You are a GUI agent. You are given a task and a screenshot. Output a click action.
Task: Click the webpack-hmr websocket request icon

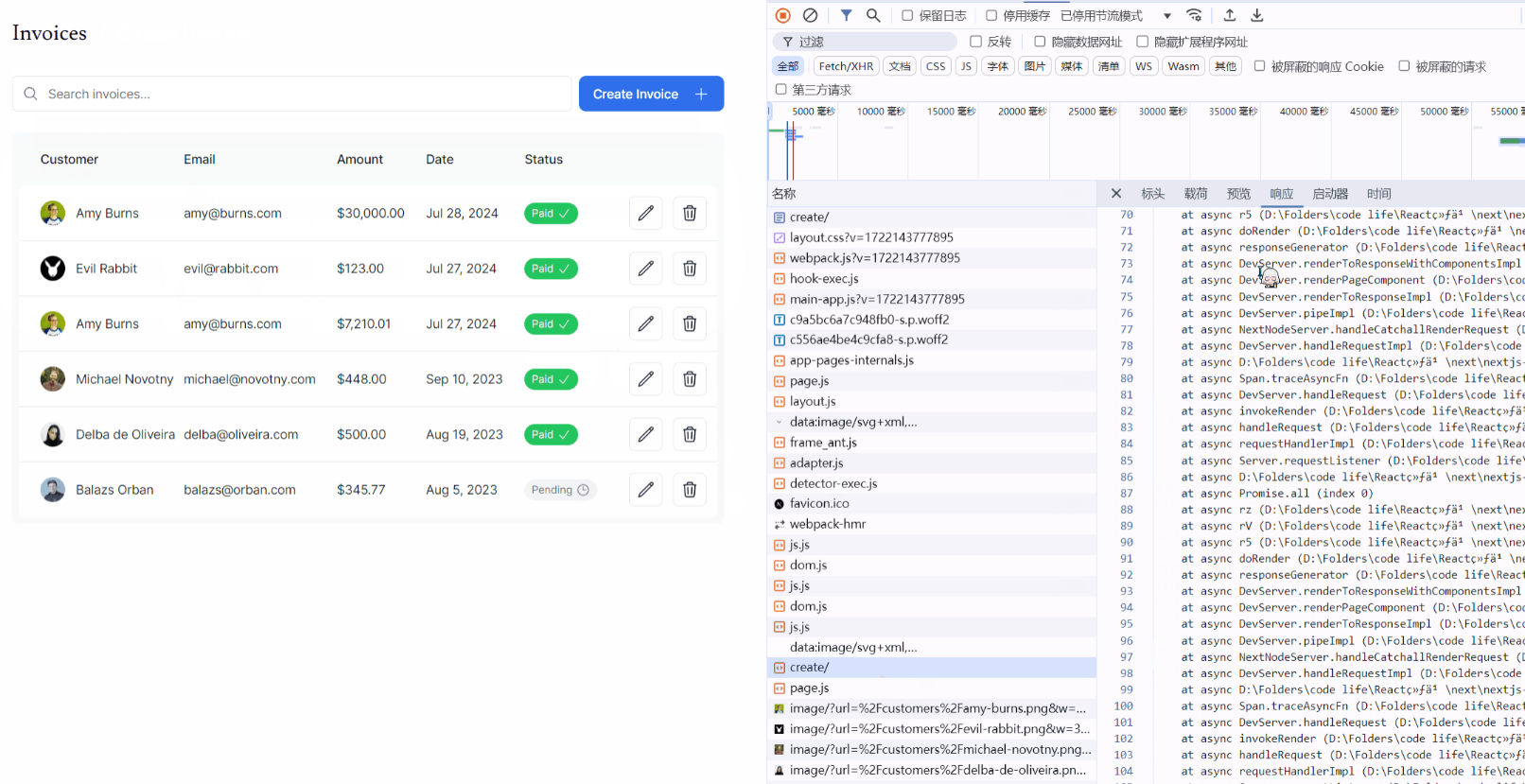coord(780,524)
